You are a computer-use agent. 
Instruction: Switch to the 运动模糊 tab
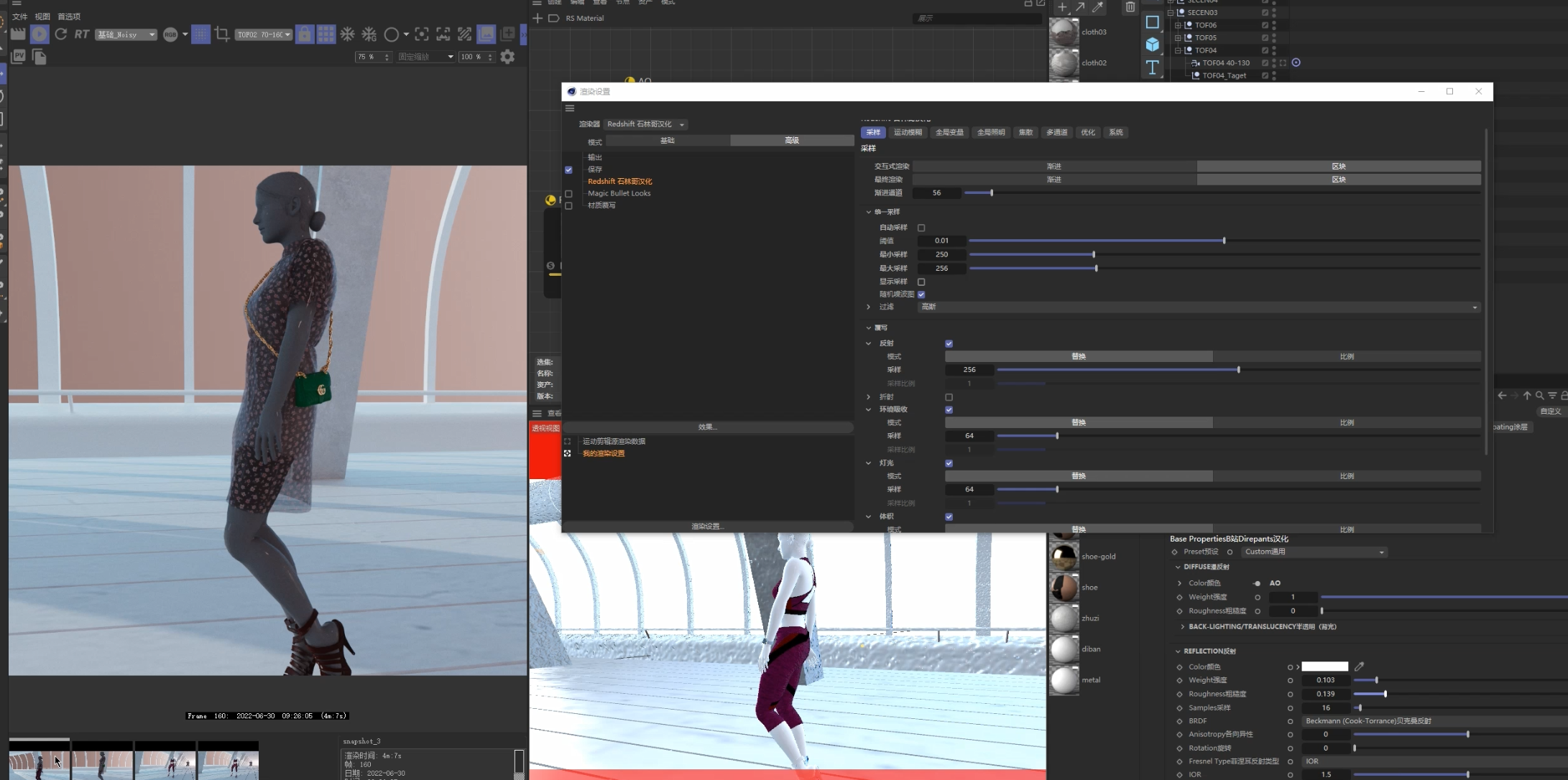point(907,132)
